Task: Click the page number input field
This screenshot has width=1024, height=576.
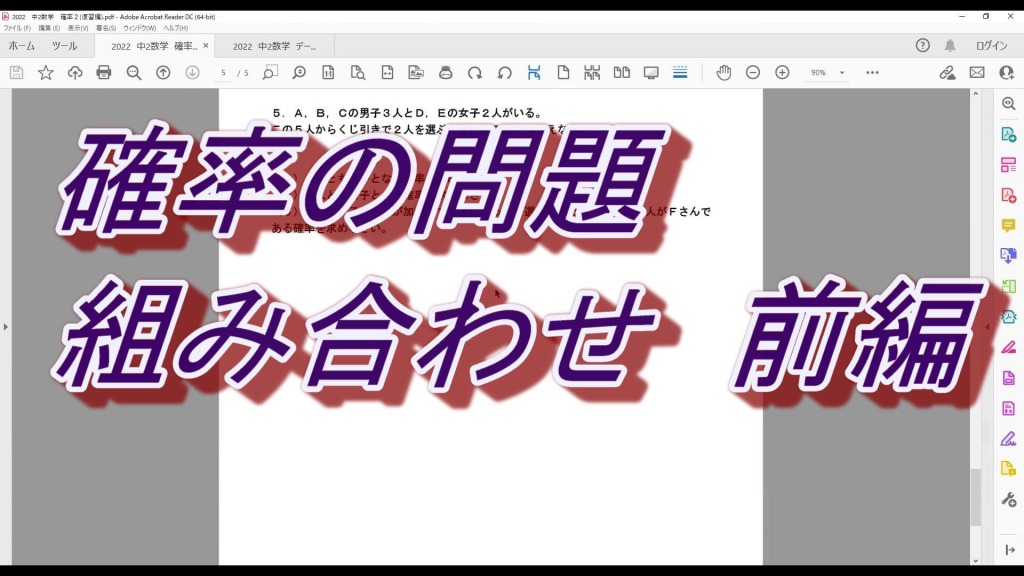Action: 223,73
